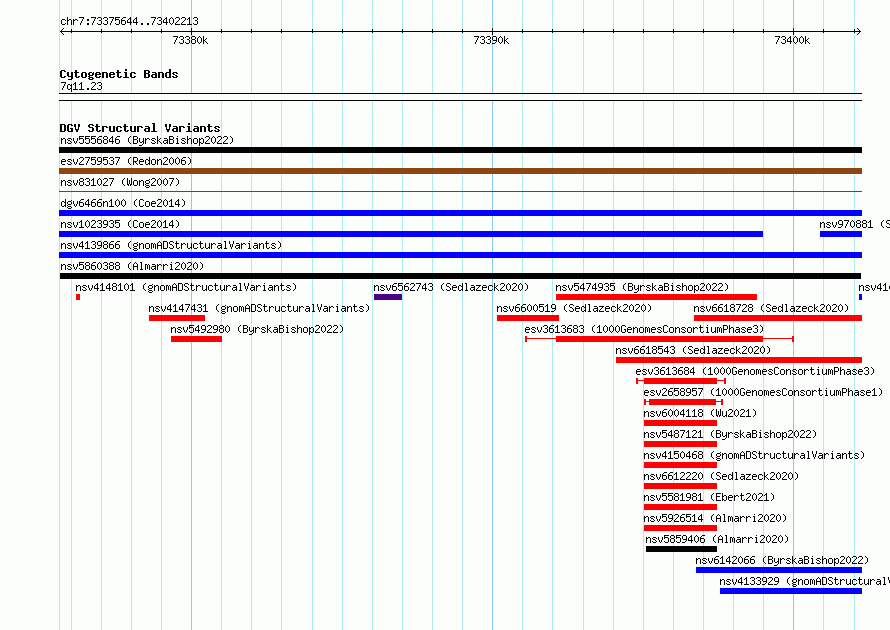Click the red nsv5926514 variant bar
Viewport: 890px width, 630px height.
pos(680,528)
